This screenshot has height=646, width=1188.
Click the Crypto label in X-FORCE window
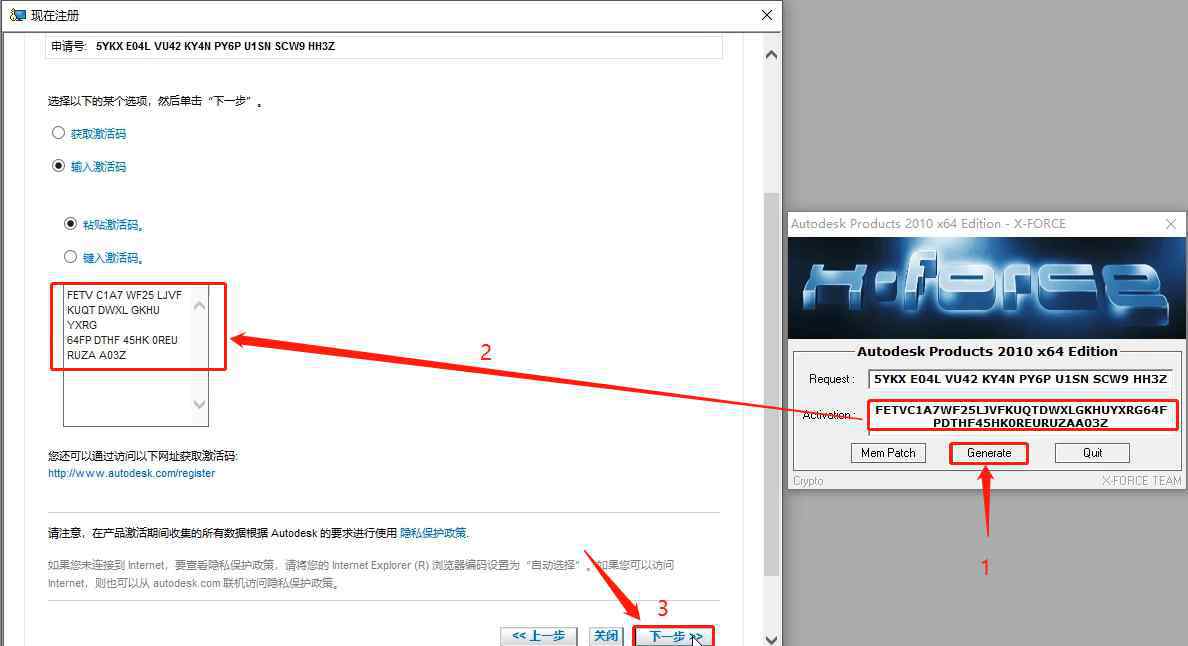(x=808, y=481)
